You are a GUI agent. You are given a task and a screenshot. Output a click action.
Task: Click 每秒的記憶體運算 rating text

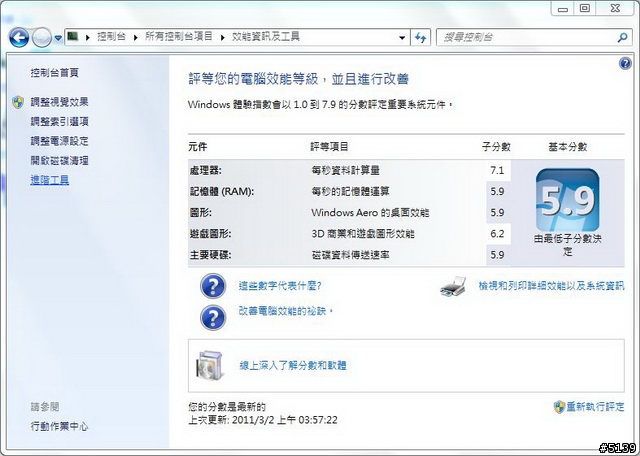(350, 191)
